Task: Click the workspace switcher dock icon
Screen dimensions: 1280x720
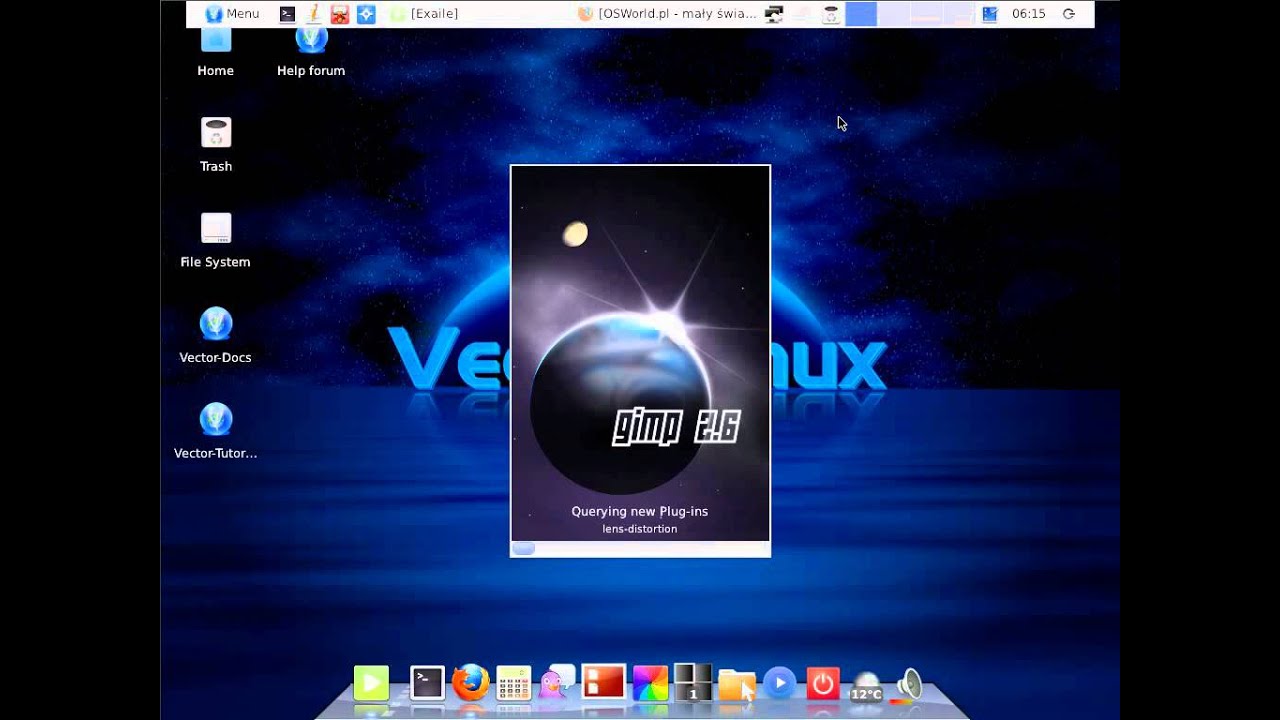Action: click(x=692, y=682)
